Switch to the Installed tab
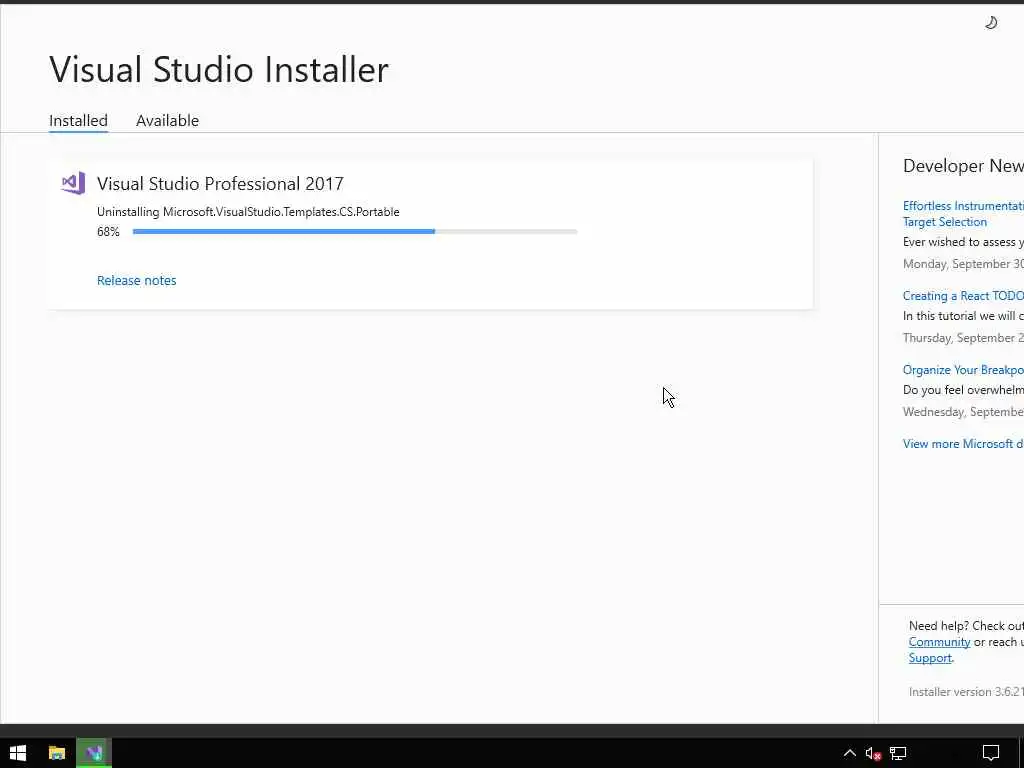Image resolution: width=1024 pixels, height=768 pixels. click(78, 121)
